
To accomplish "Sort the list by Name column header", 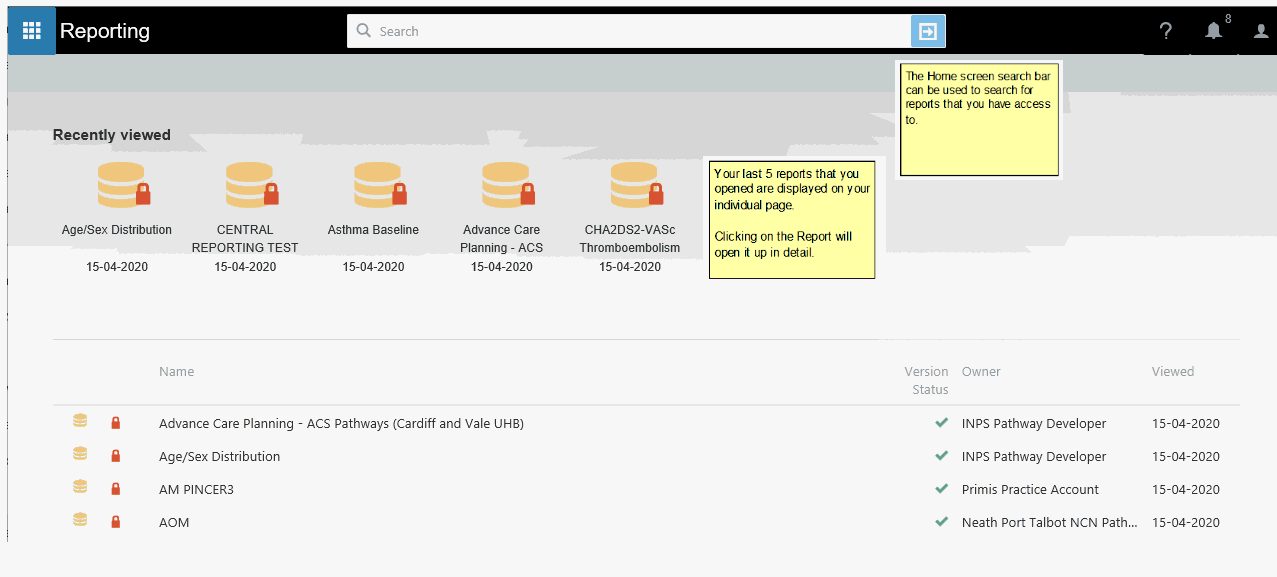I will pos(176,372).
